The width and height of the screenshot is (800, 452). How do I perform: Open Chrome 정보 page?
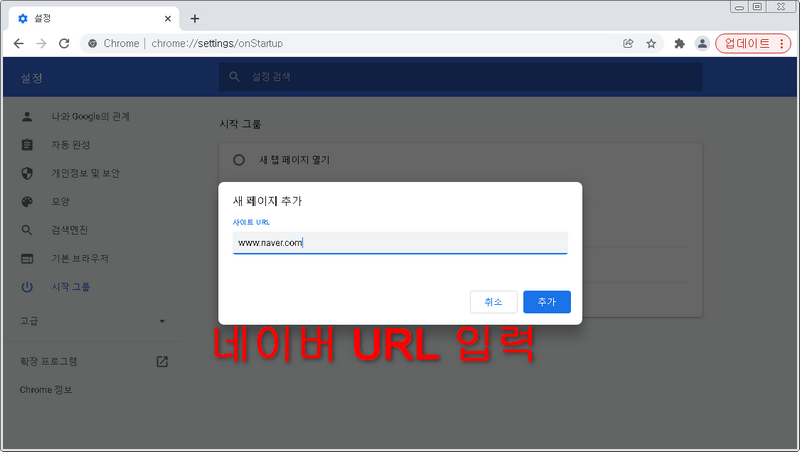(46, 390)
